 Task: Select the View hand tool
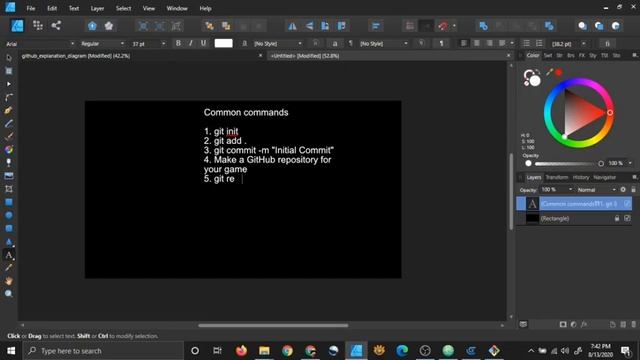point(9,281)
